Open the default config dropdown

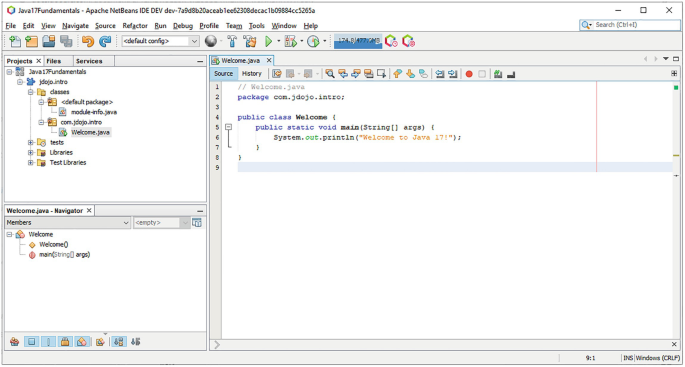tap(160, 41)
